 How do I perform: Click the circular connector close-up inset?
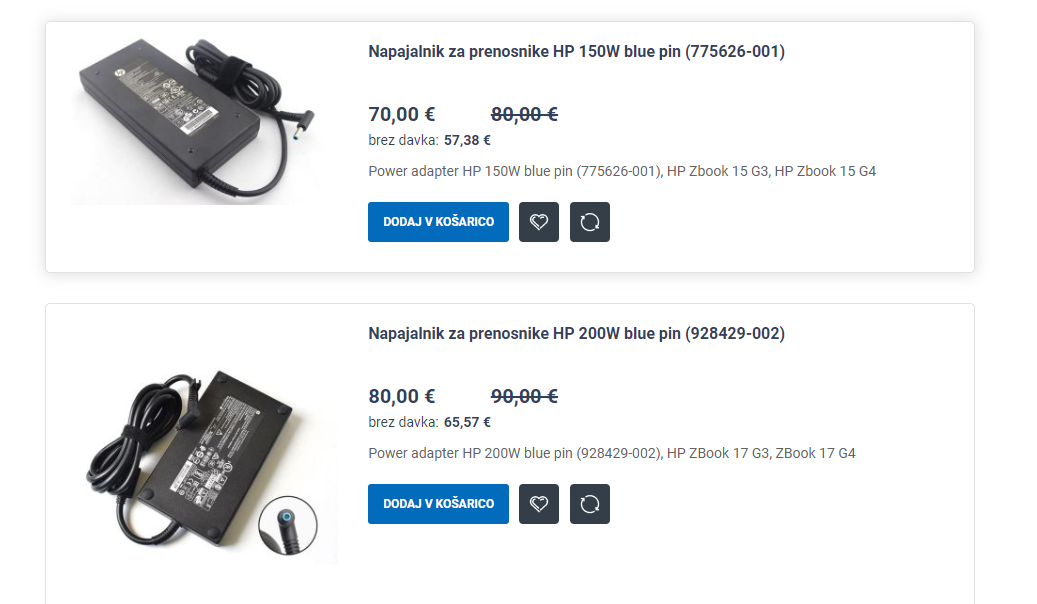pyautogui.click(x=288, y=525)
